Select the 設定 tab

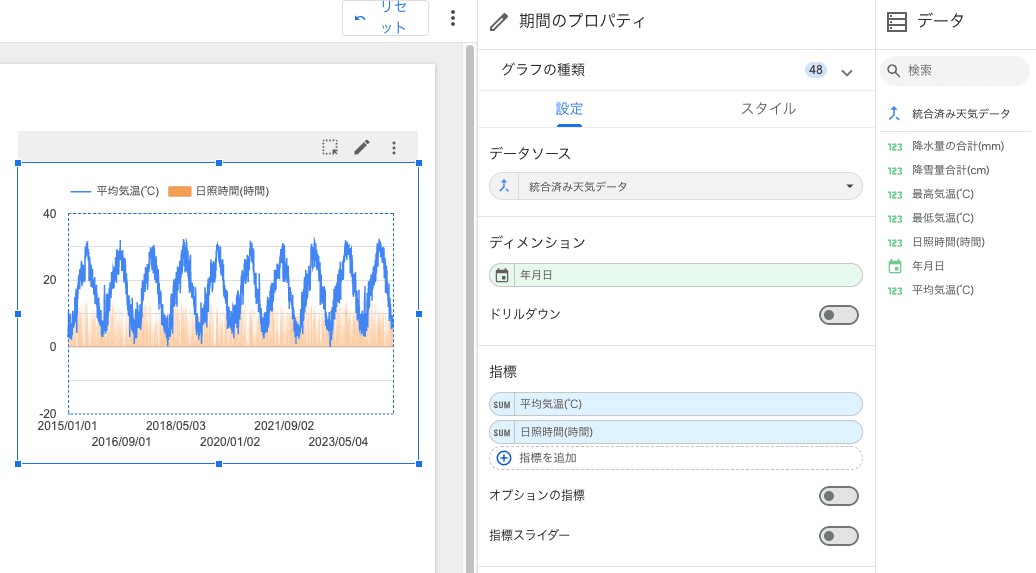click(569, 109)
